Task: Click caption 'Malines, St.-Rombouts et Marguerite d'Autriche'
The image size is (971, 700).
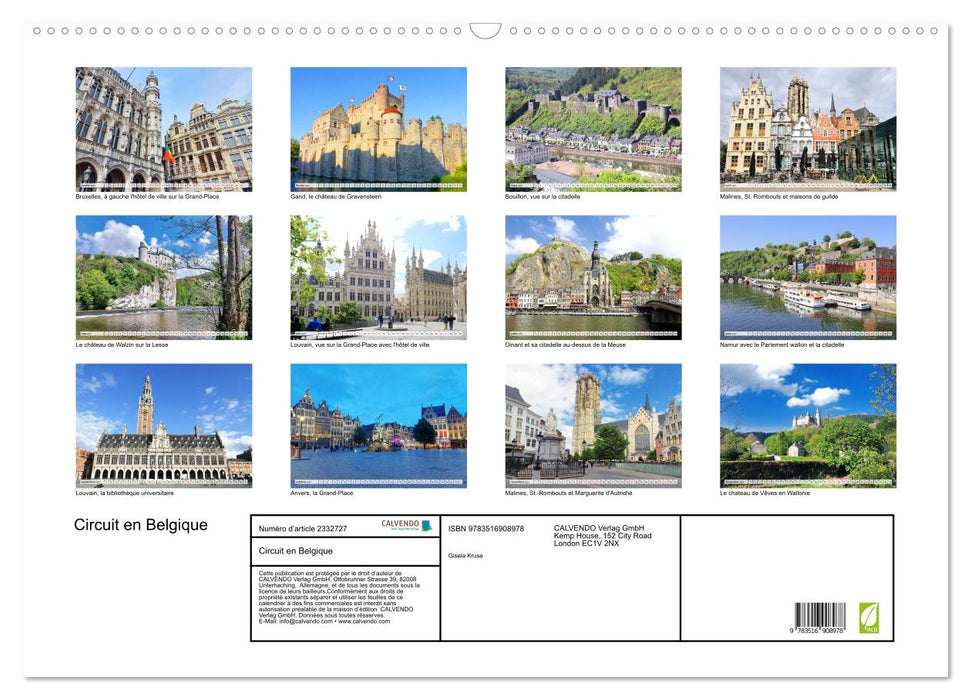Action: [x=568, y=493]
